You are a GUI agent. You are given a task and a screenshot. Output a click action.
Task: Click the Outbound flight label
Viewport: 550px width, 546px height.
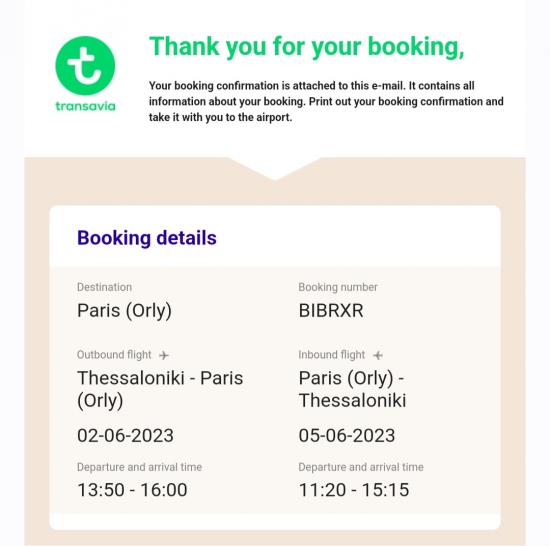pyautogui.click(x=114, y=355)
